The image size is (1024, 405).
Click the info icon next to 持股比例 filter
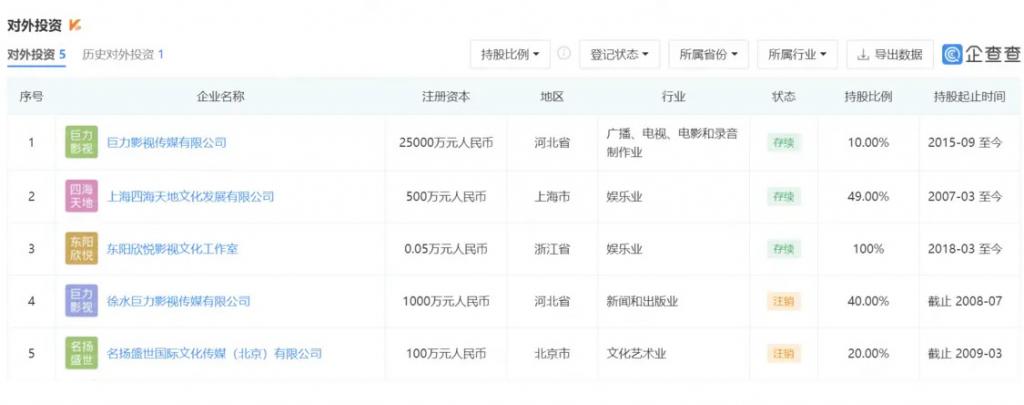pos(564,53)
